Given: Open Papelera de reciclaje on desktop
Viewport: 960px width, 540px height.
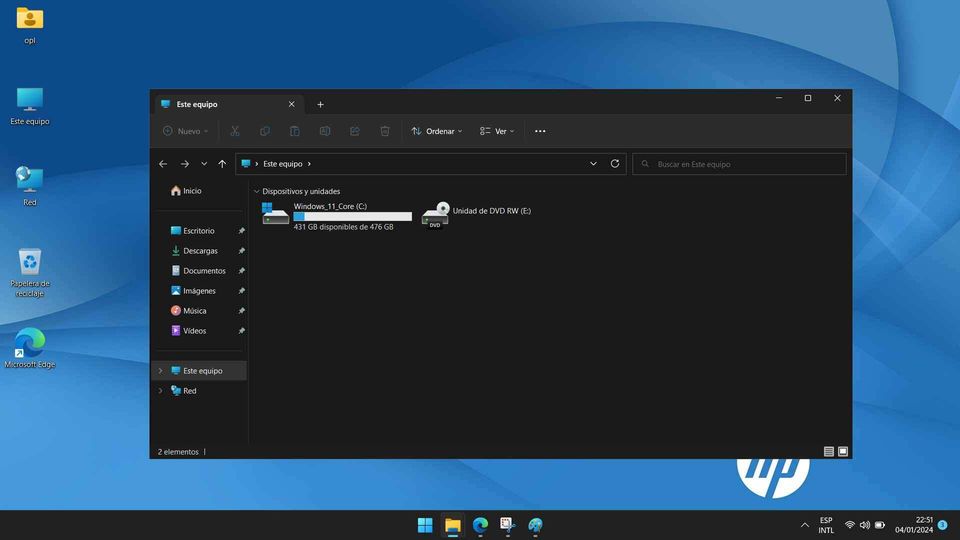Looking at the screenshot, I should (x=29, y=272).
